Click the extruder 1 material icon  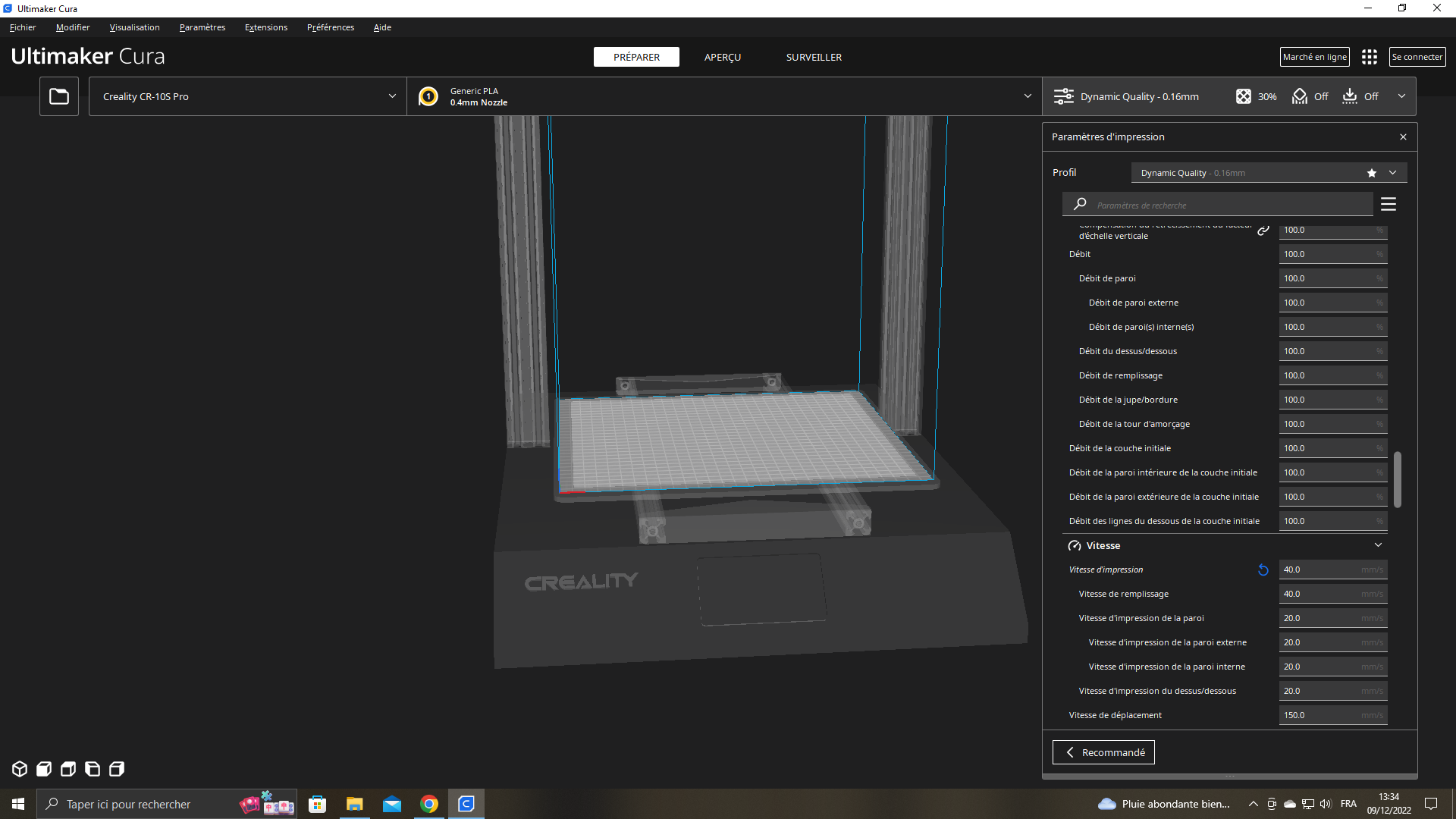428,96
